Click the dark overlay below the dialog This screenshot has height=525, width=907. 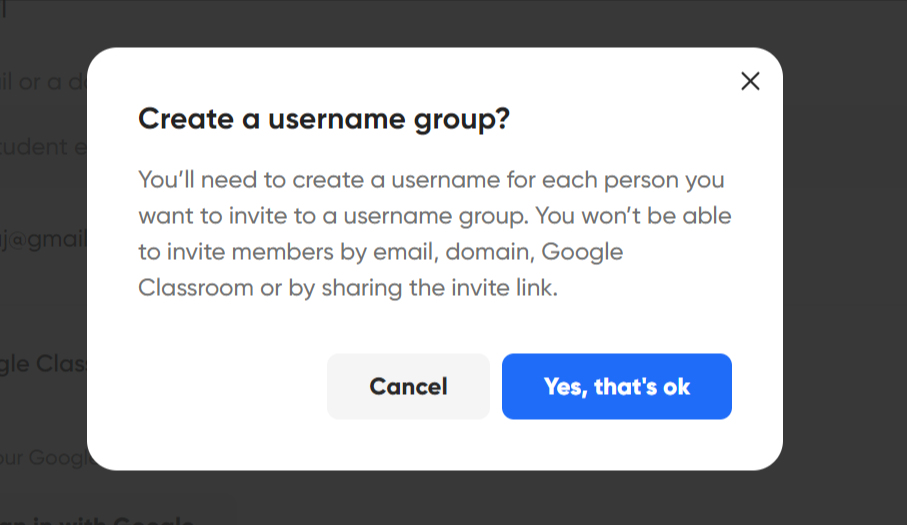434,497
